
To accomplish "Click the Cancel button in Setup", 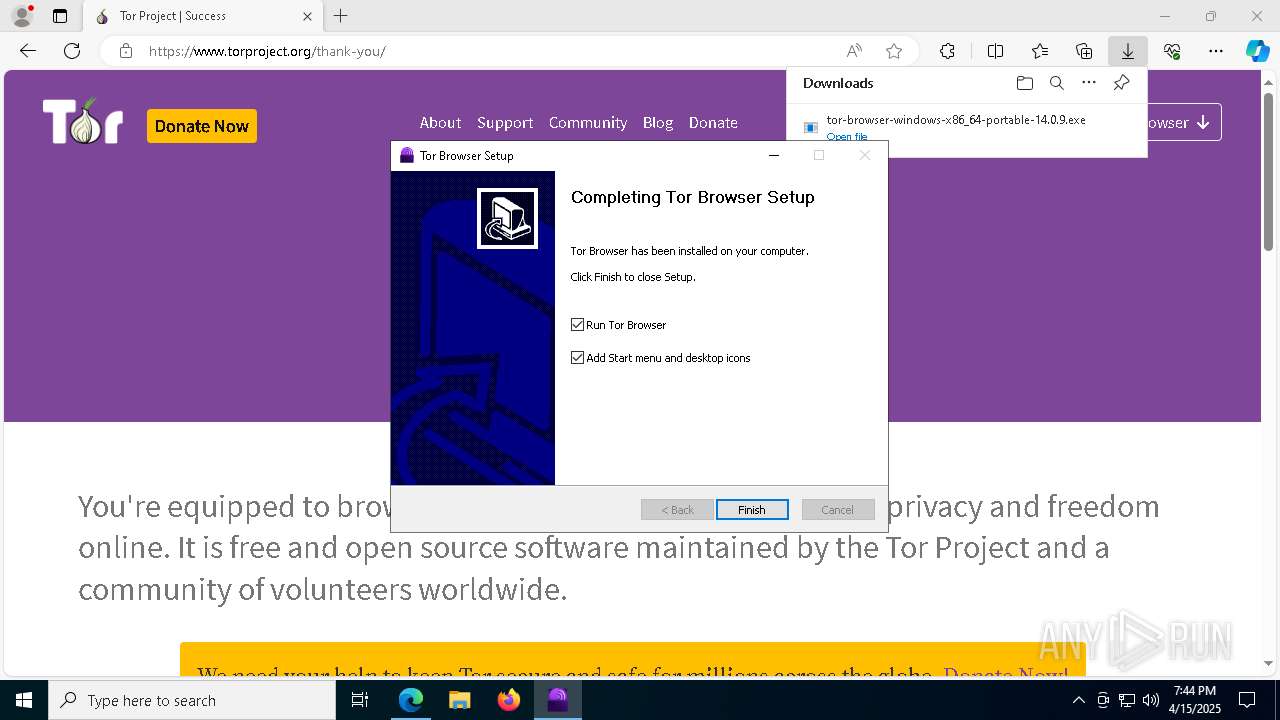I will pos(838,510).
